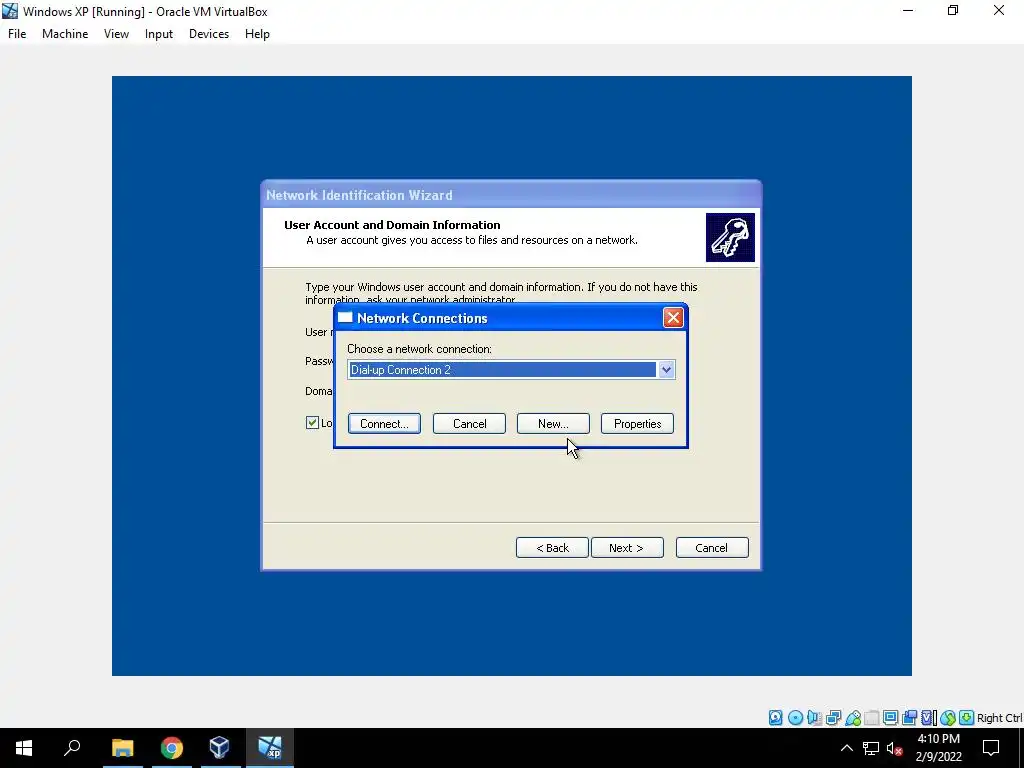This screenshot has height=768, width=1024.
Task: Open the Help menu
Action: [257, 34]
